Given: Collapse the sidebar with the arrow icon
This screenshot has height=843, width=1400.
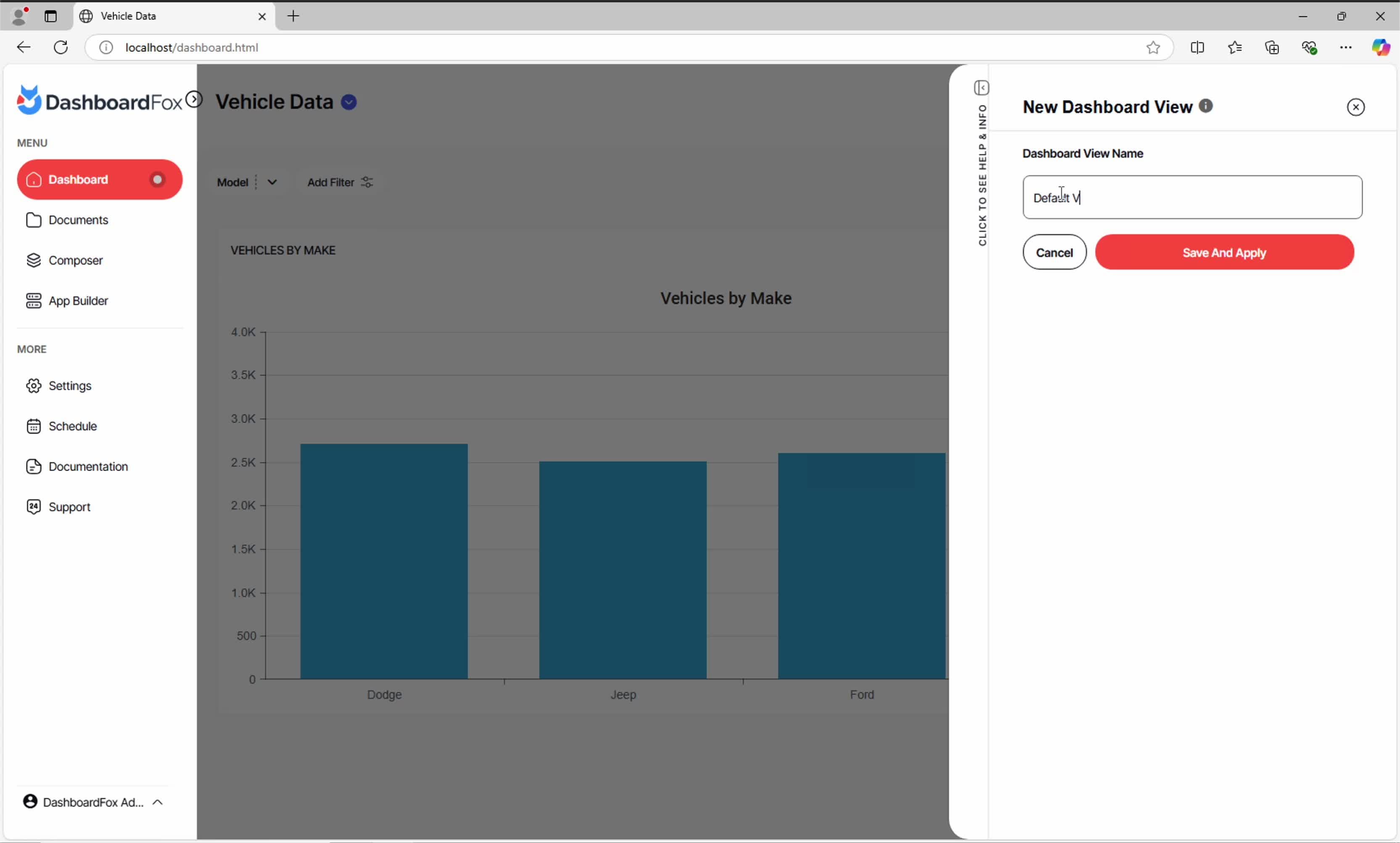Looking at the screenshot, I should pos(194,99).
